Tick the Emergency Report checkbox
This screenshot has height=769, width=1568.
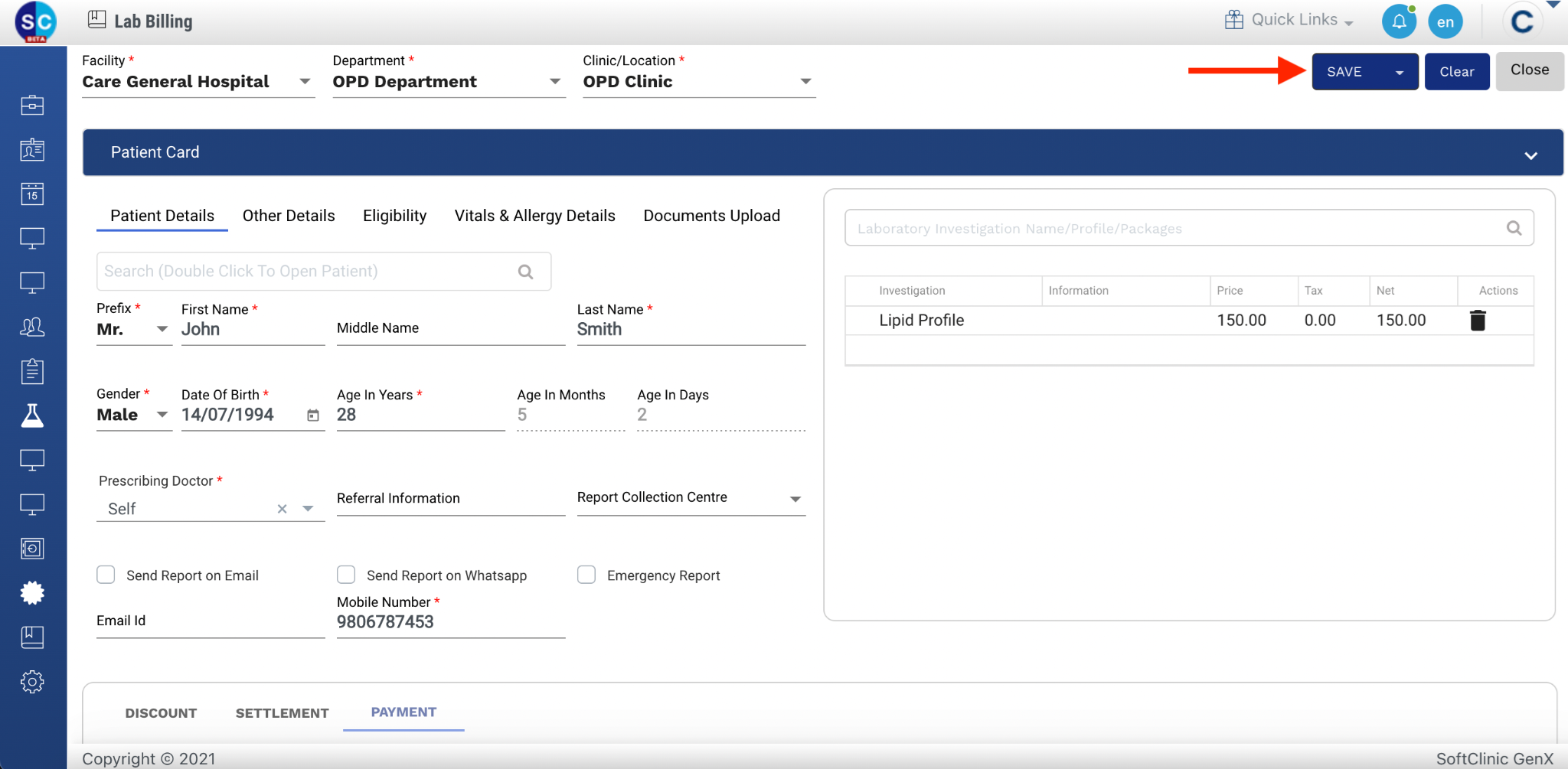[x=586, y=575]
